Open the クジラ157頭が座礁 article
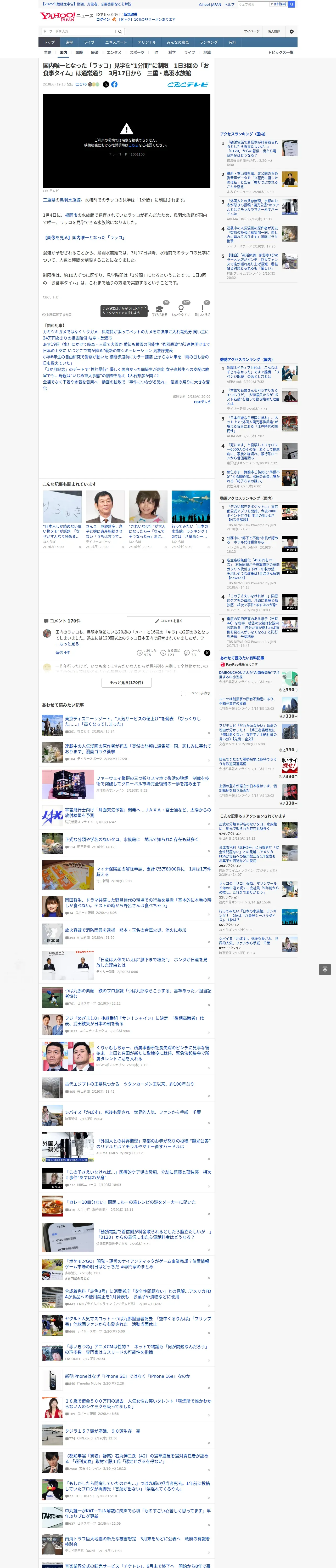 click(x=102, y=1431)
